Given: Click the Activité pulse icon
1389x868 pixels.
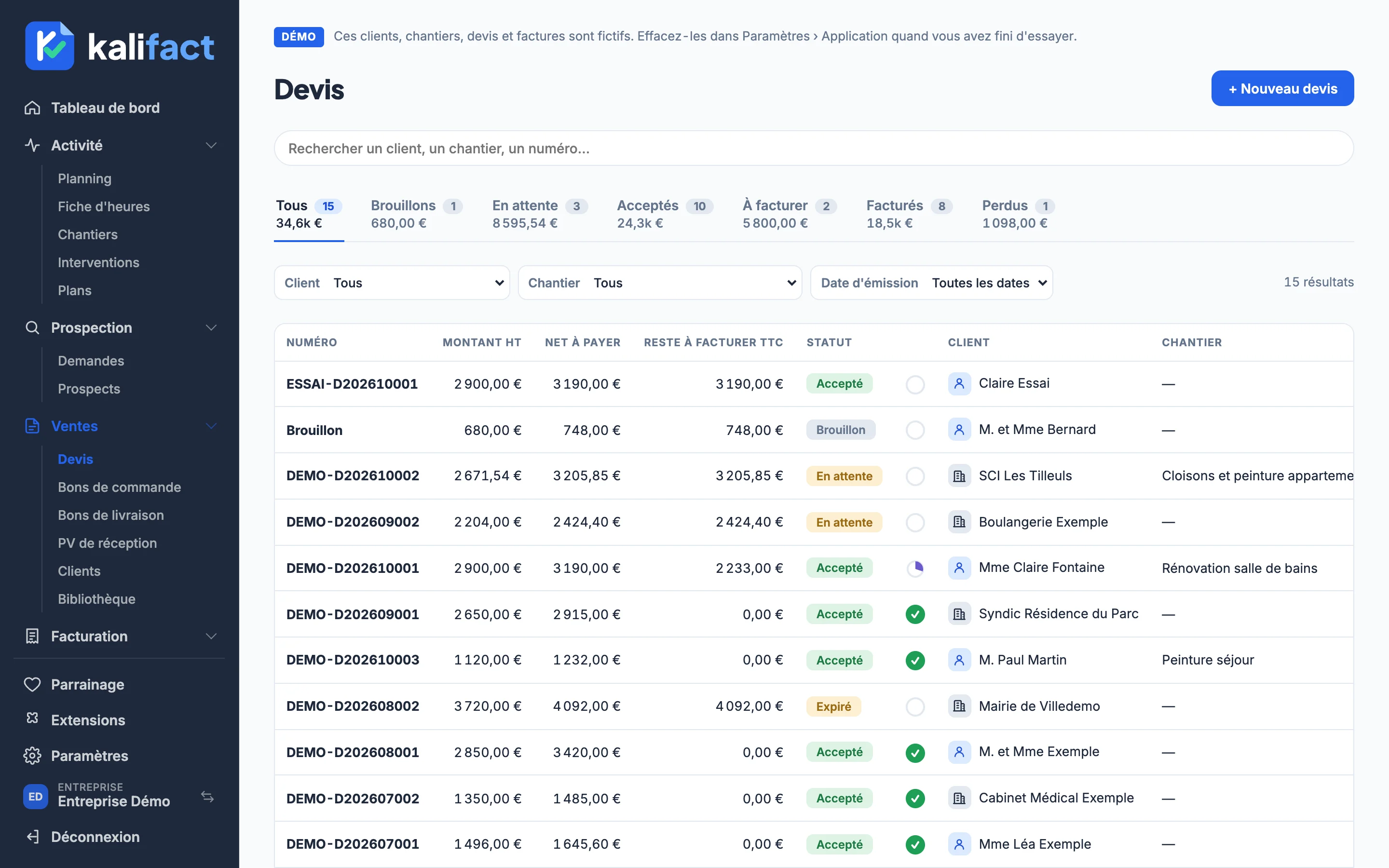Looking at the screenshot, I should pyautogui.click(x=32, y=145).
